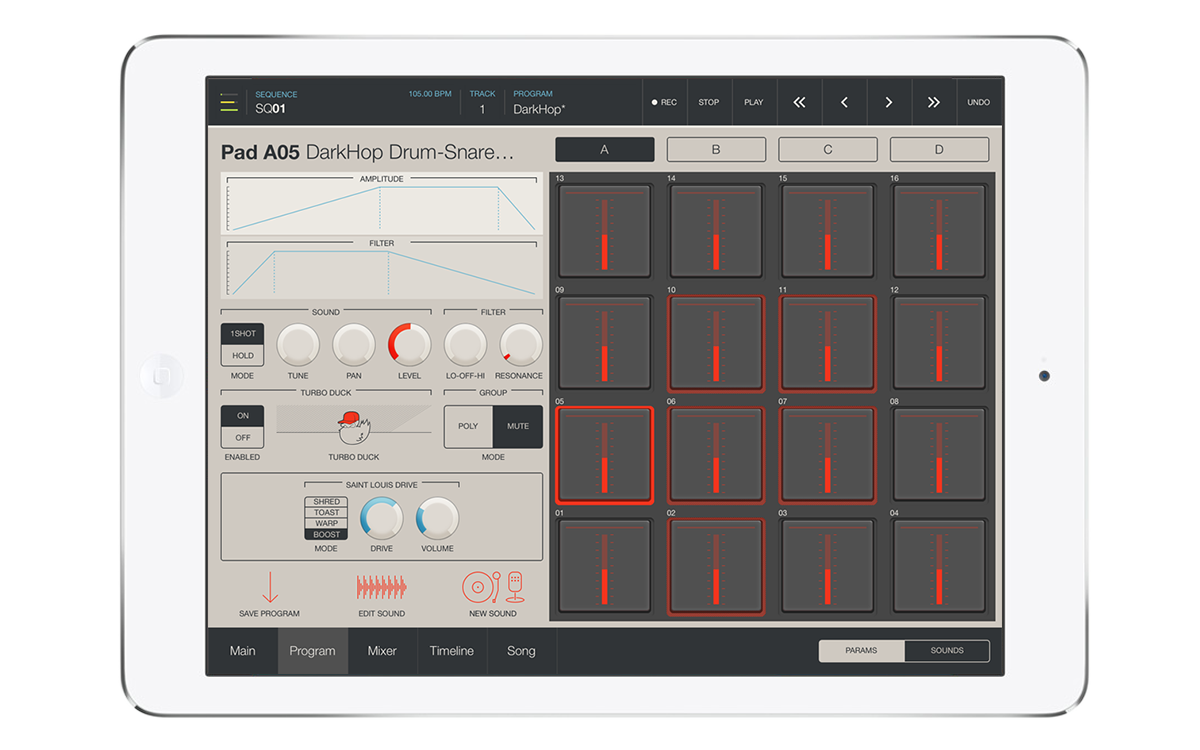Open the hamburger menu icon
The image size is (1200, 750).
[229, 101]
